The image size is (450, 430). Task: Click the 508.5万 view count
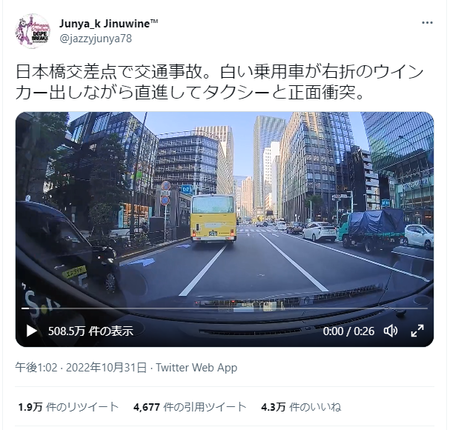click(x=91, y=331)
